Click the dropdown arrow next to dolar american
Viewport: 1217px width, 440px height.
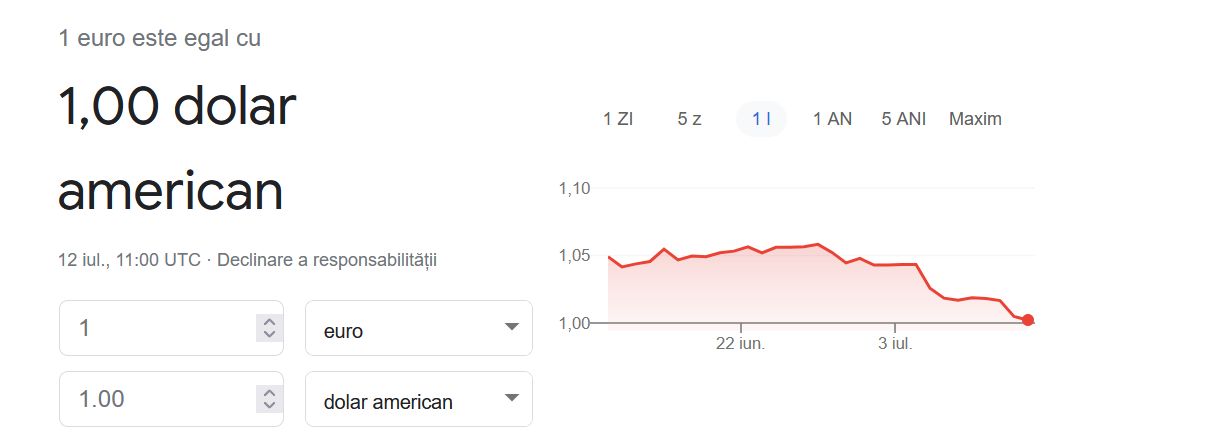coord(511,398)
